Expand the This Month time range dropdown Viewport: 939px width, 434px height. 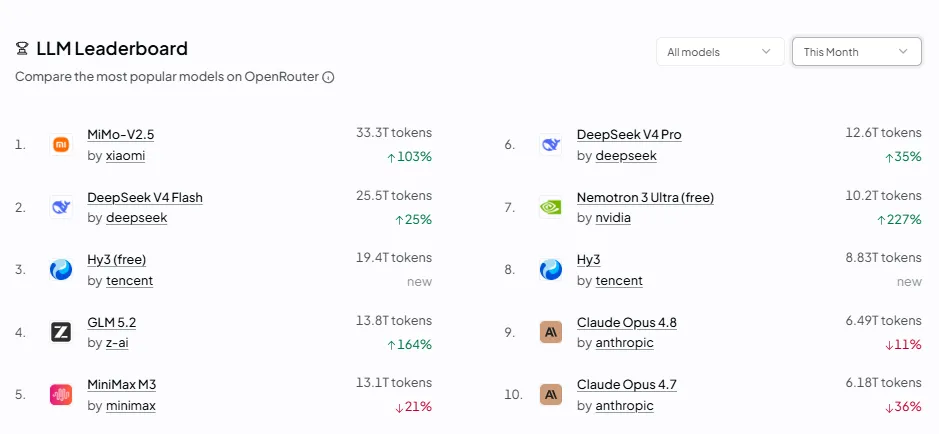click(856, 52)
